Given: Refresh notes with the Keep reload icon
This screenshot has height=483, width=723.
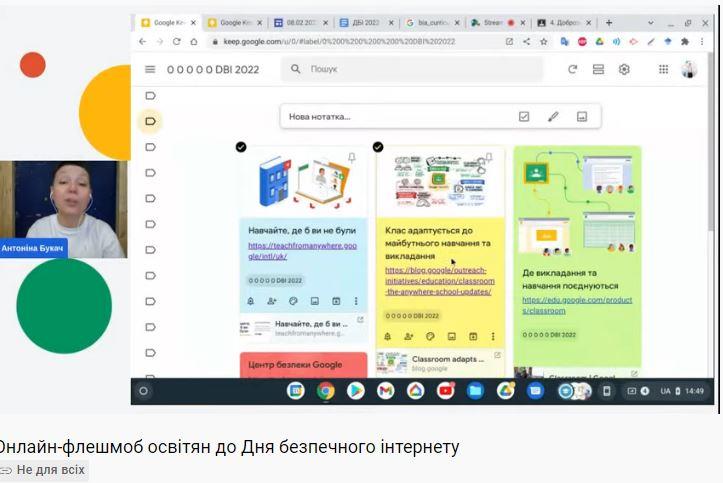Looking at the screenshot, I should click(x=572, y=69).
